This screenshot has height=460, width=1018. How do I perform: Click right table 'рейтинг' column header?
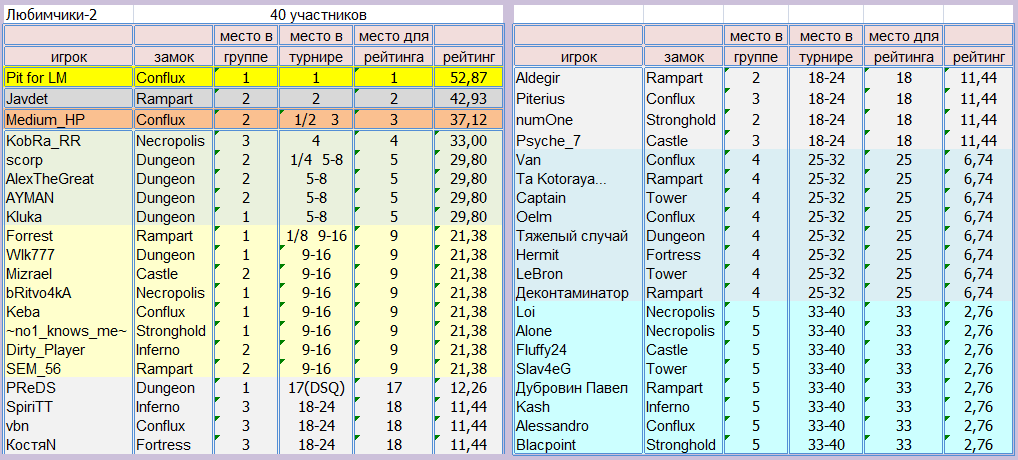[978, 56]
